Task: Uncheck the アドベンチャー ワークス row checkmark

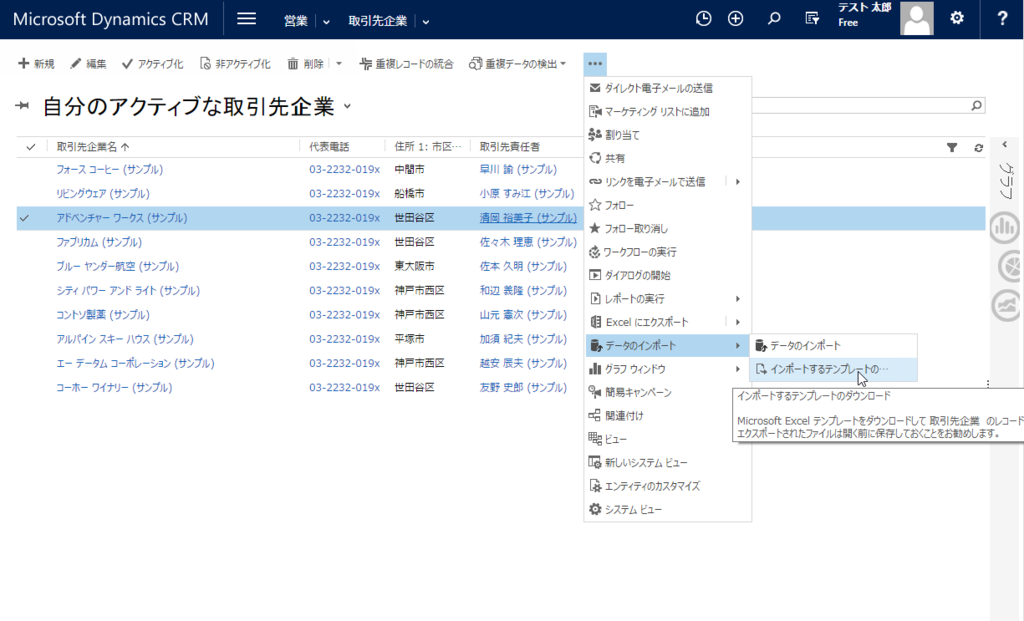Action: [24, 218]
